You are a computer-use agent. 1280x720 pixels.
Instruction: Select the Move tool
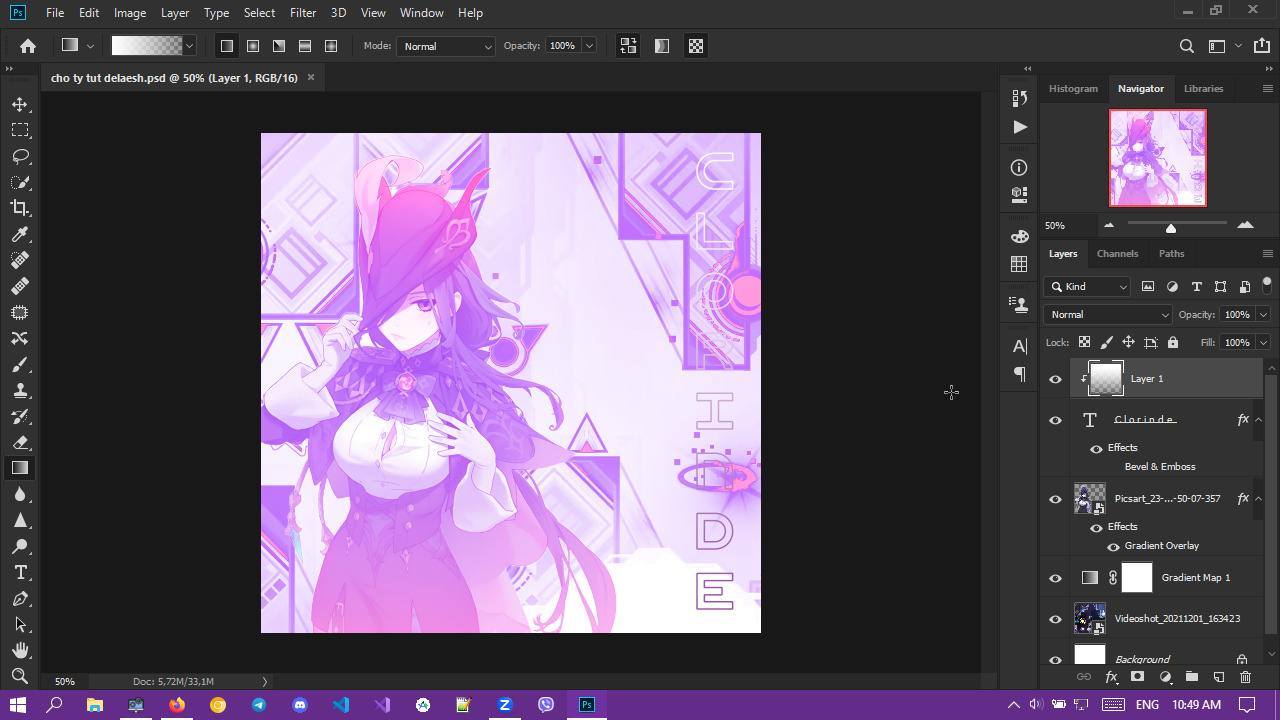point(19,104)
